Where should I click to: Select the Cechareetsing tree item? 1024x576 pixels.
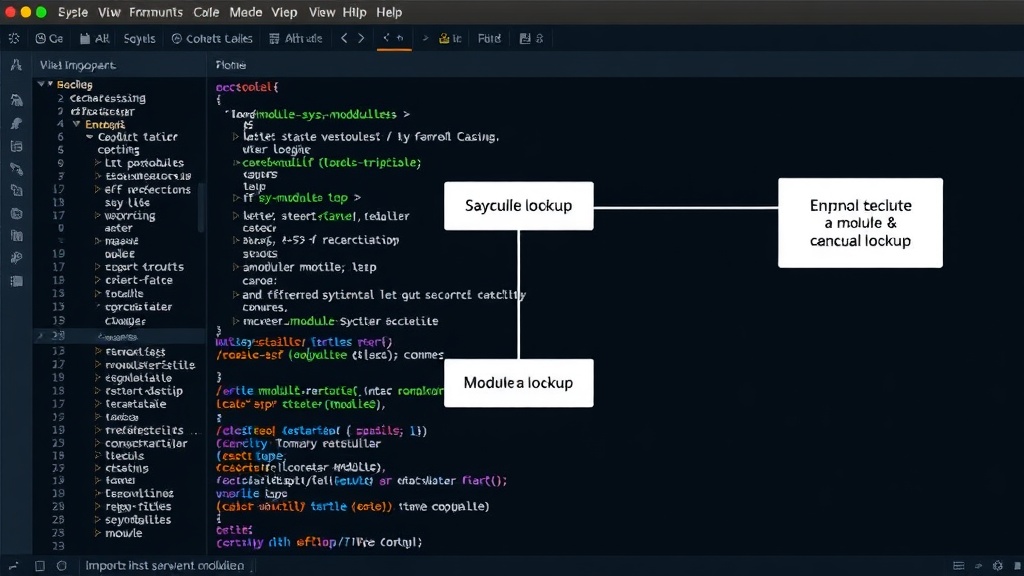(108, 98)
